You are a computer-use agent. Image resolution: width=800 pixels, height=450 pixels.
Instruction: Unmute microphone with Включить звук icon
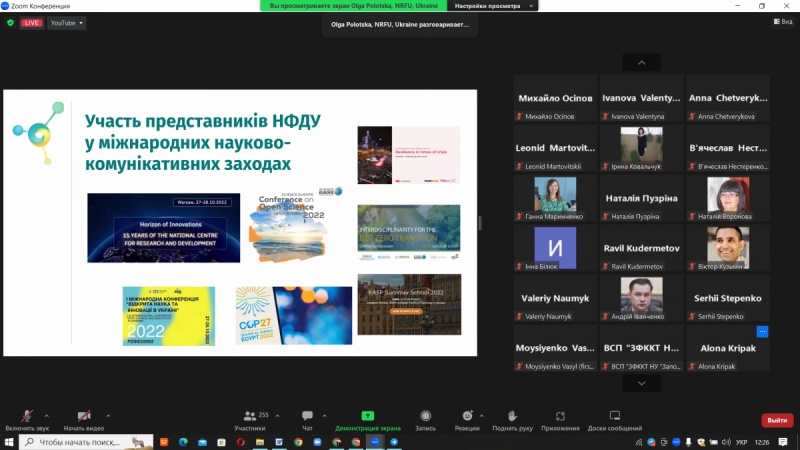point(26,416)
